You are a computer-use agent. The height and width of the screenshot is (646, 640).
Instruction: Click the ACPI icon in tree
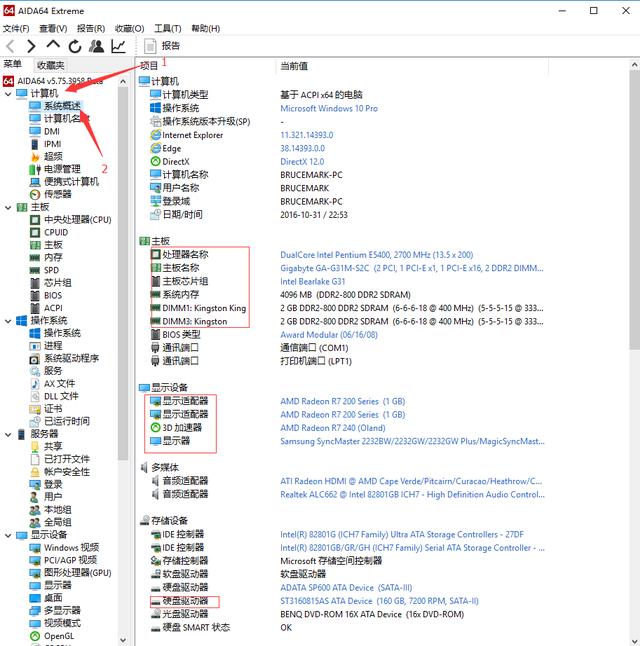pos(35,308)
